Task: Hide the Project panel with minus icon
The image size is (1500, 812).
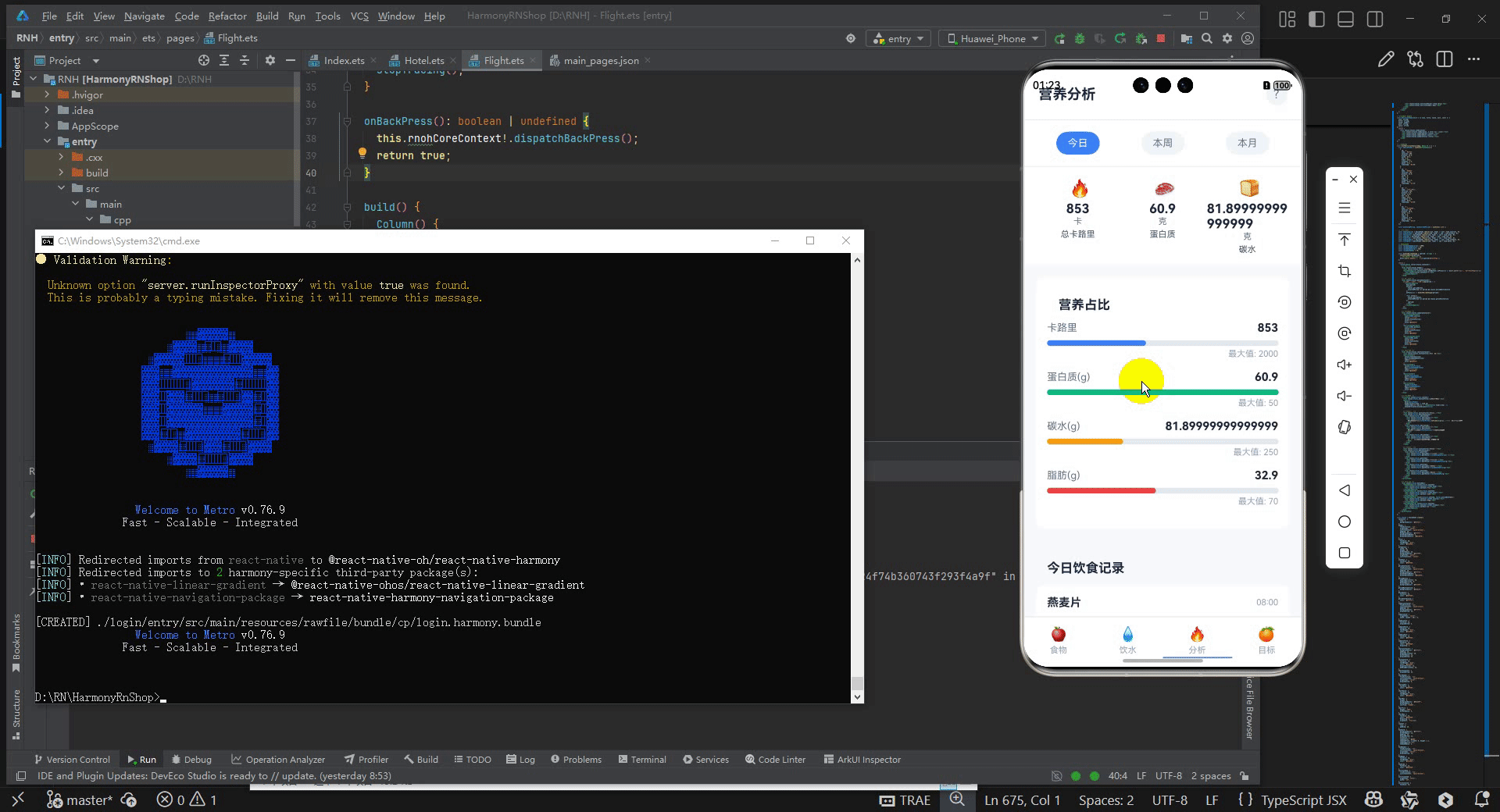Action: 291,60
